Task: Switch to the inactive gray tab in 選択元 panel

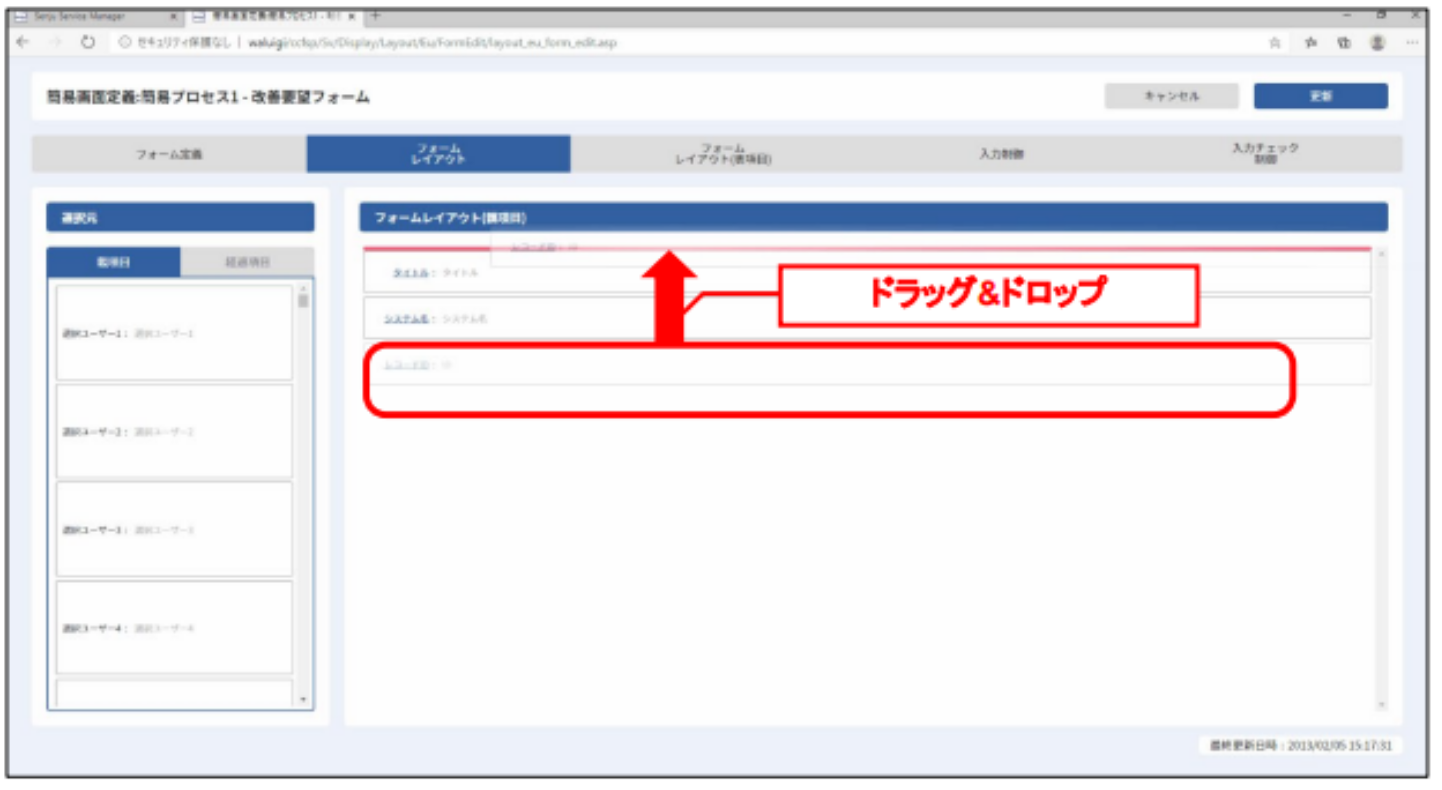Action: click(x=247, y=262)
